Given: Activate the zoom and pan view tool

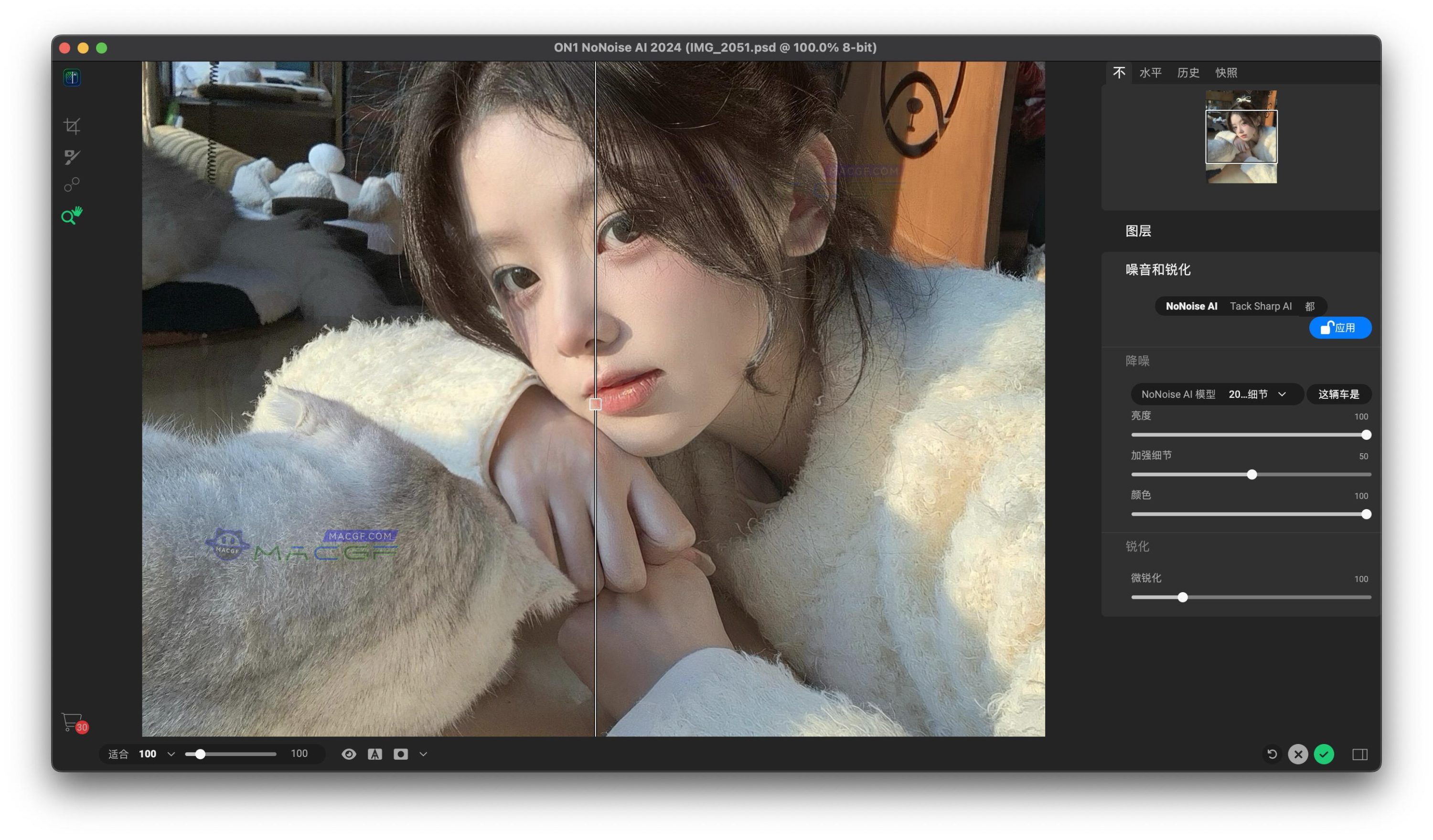Looking at the screenshot, I should pyautogui.click(x=72, y=216).
